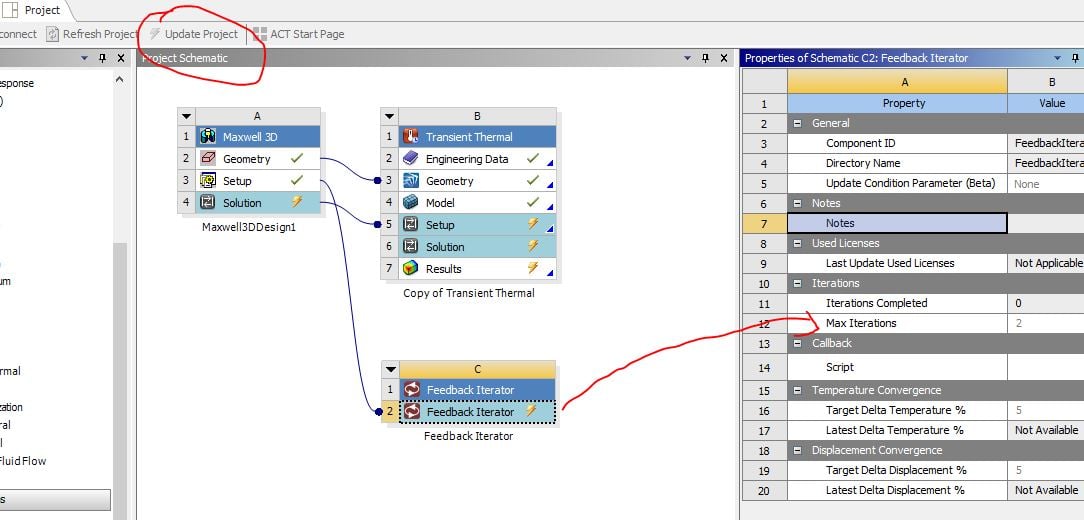Image resolution: width=1084 pixels, height=520 pixels.
Task: Click the lightning status icon on Feedback Iterator row
Action: click(x=531, y=411)
